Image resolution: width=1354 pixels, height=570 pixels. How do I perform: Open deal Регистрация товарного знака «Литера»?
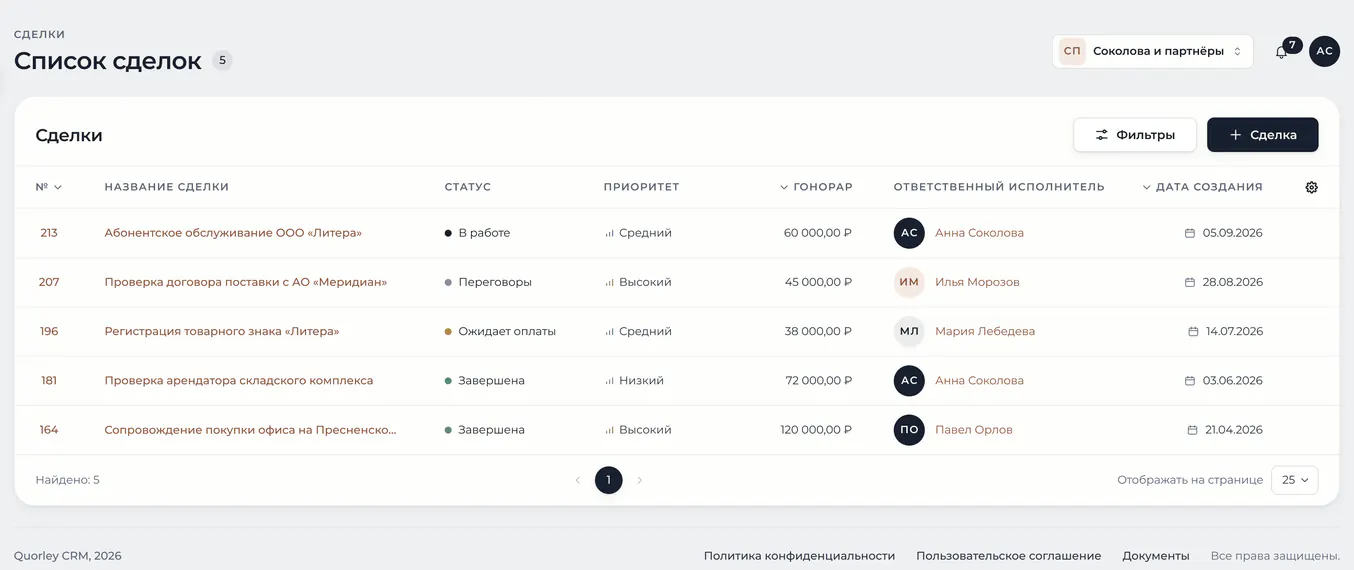pyautogui.click(x=222, y=331)
